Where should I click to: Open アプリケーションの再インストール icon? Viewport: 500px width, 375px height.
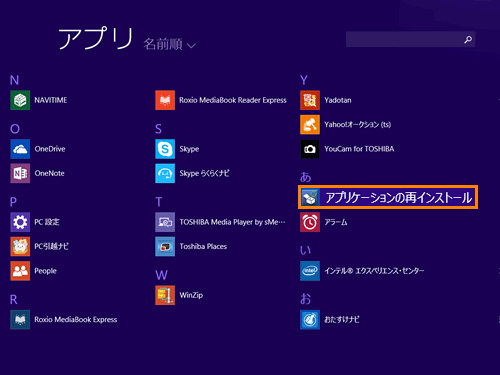point(310,197)
